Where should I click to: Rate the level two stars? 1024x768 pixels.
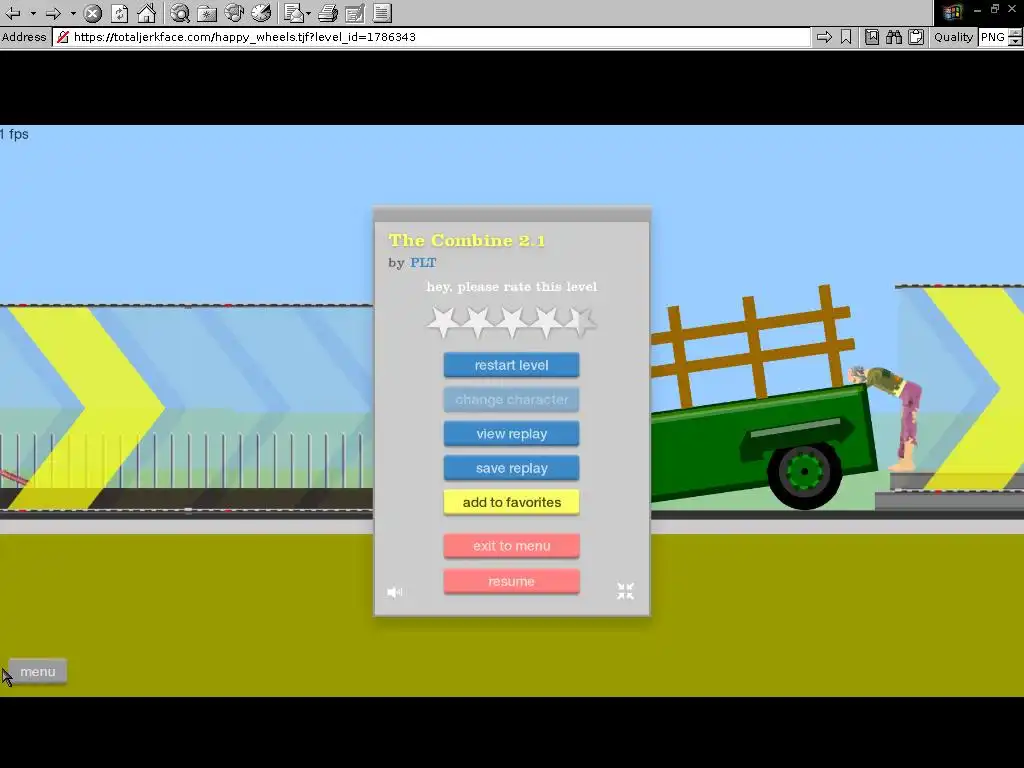(477, 322)
